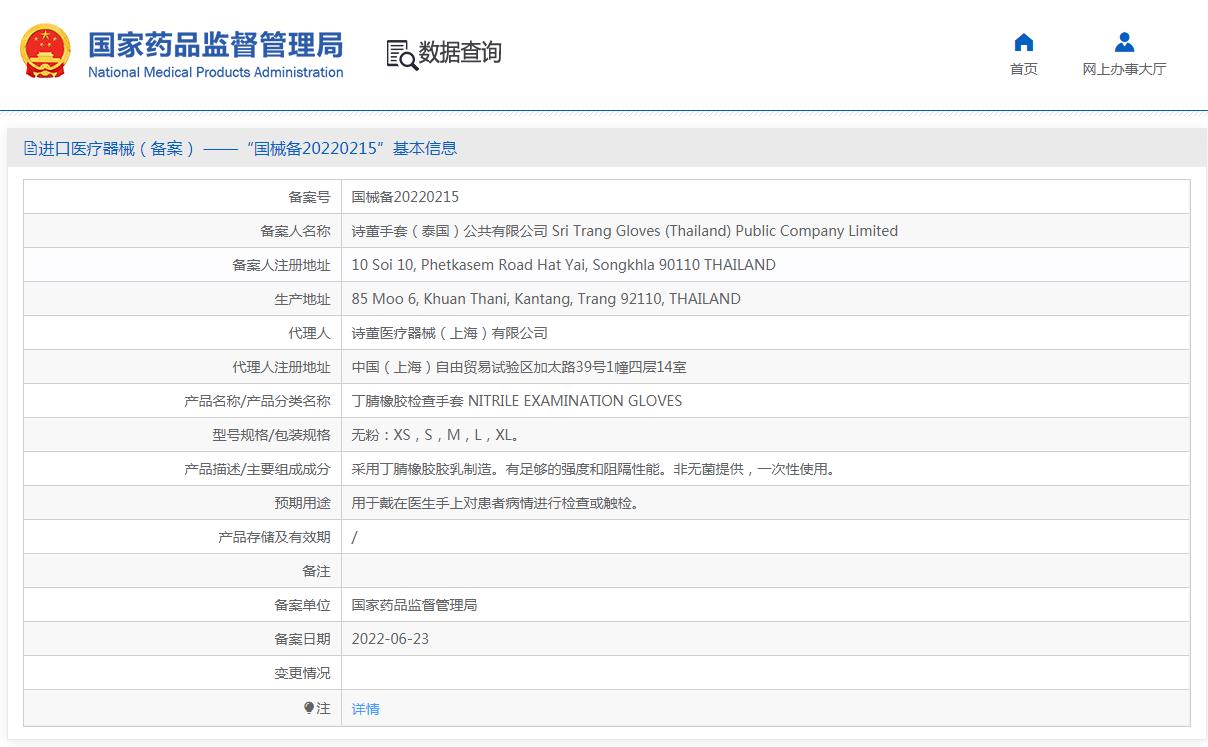The width and height of the screenshot is (1208, 747).
Task: Click the 备案号 label cell
Action: point(183,197)
